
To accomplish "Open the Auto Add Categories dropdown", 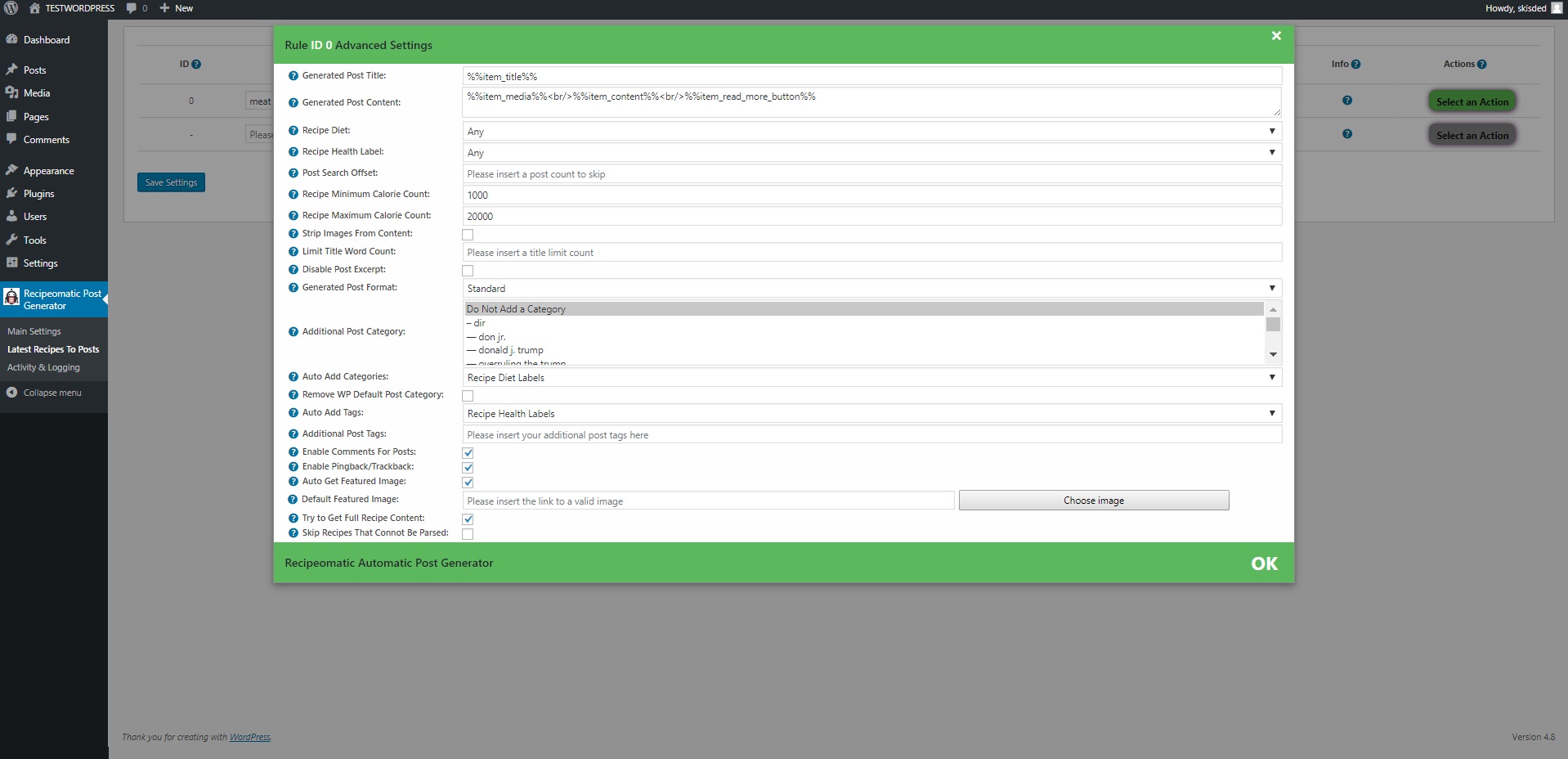I will [x=871, y=378].
